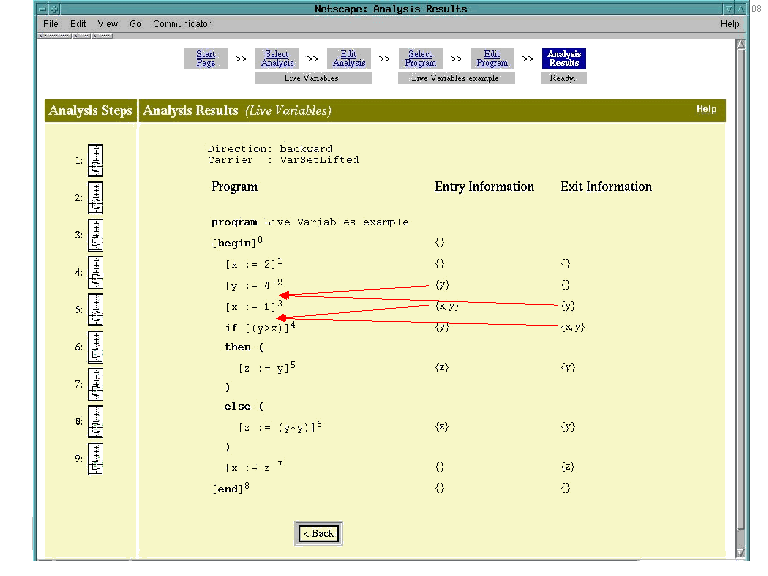This screenshot has height=576, width=768.
Task: Show analysis step 8 icon
Action: point(96,422)
